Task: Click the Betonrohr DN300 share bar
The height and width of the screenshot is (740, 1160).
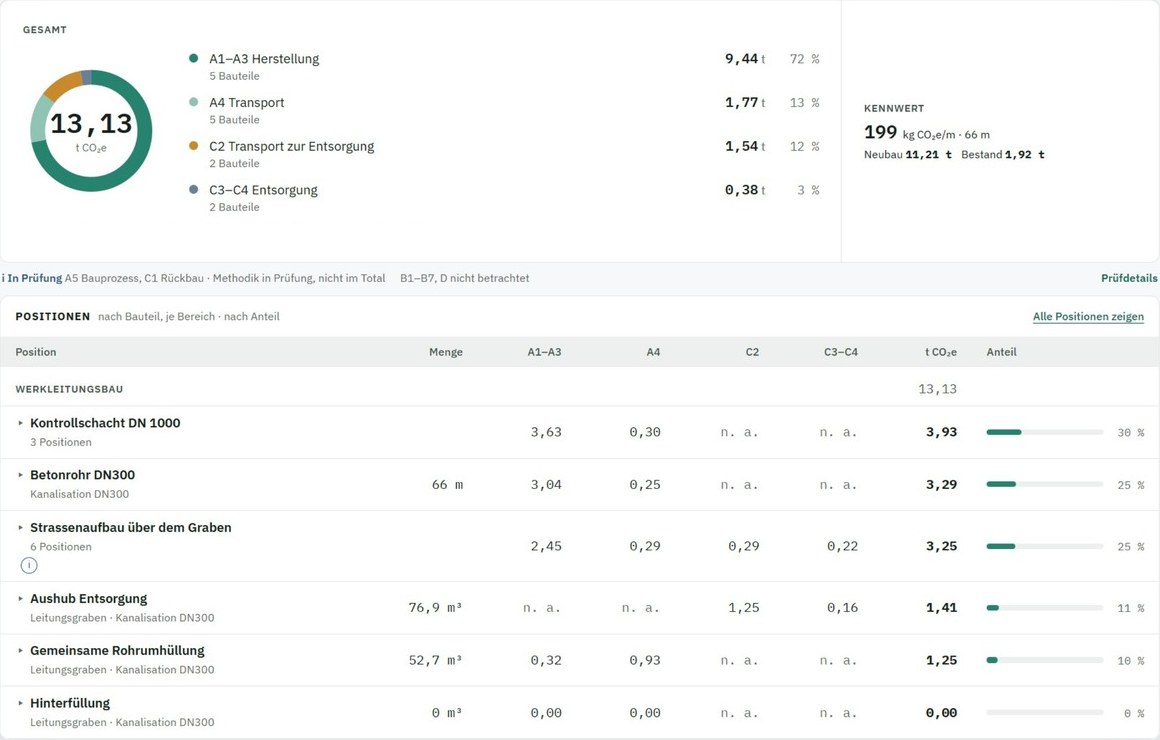Action: (x=1045, y=485)
